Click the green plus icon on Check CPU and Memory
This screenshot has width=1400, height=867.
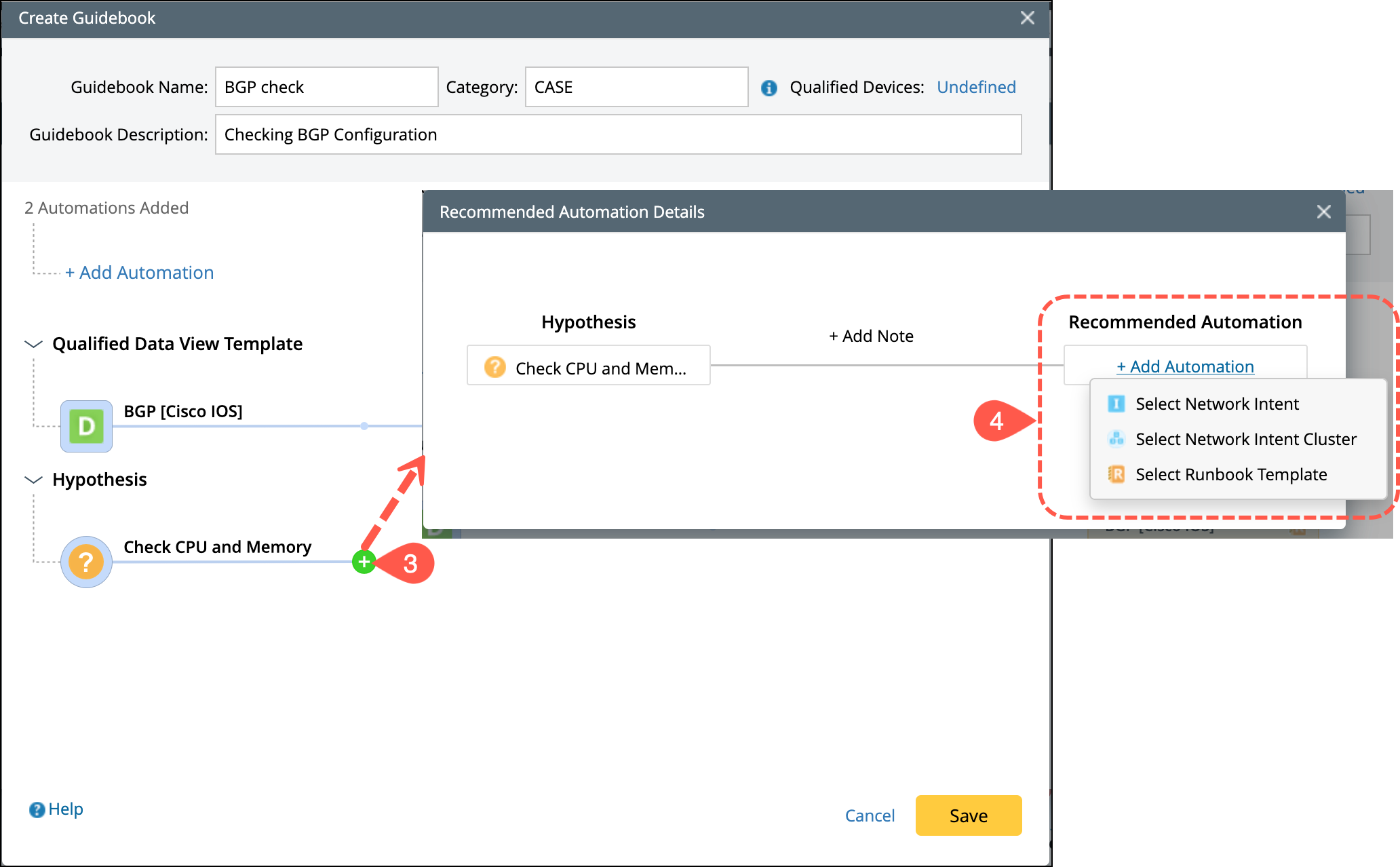(x=364, y=562)
